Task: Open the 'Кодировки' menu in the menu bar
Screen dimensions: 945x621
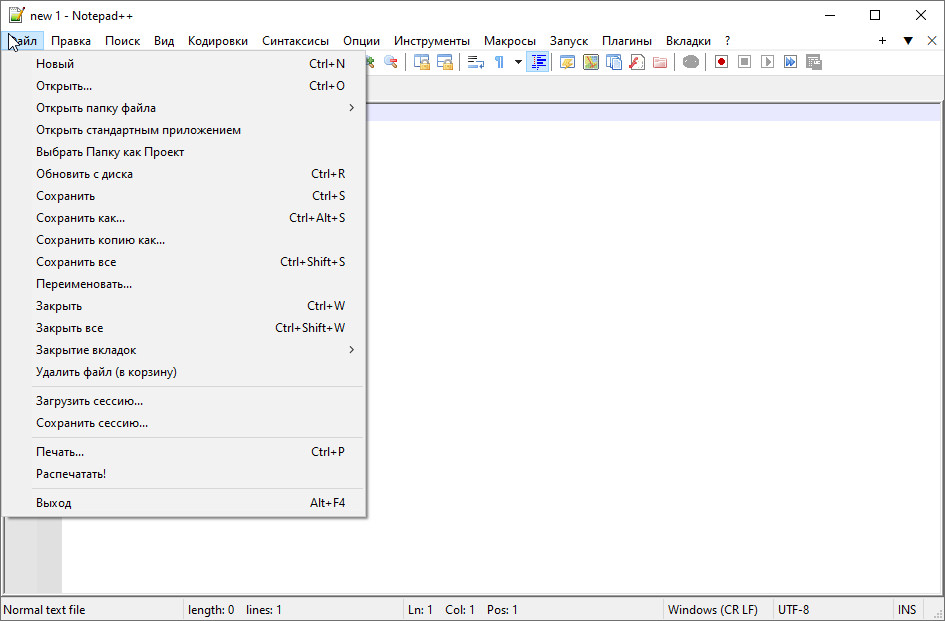Action: 218,41
